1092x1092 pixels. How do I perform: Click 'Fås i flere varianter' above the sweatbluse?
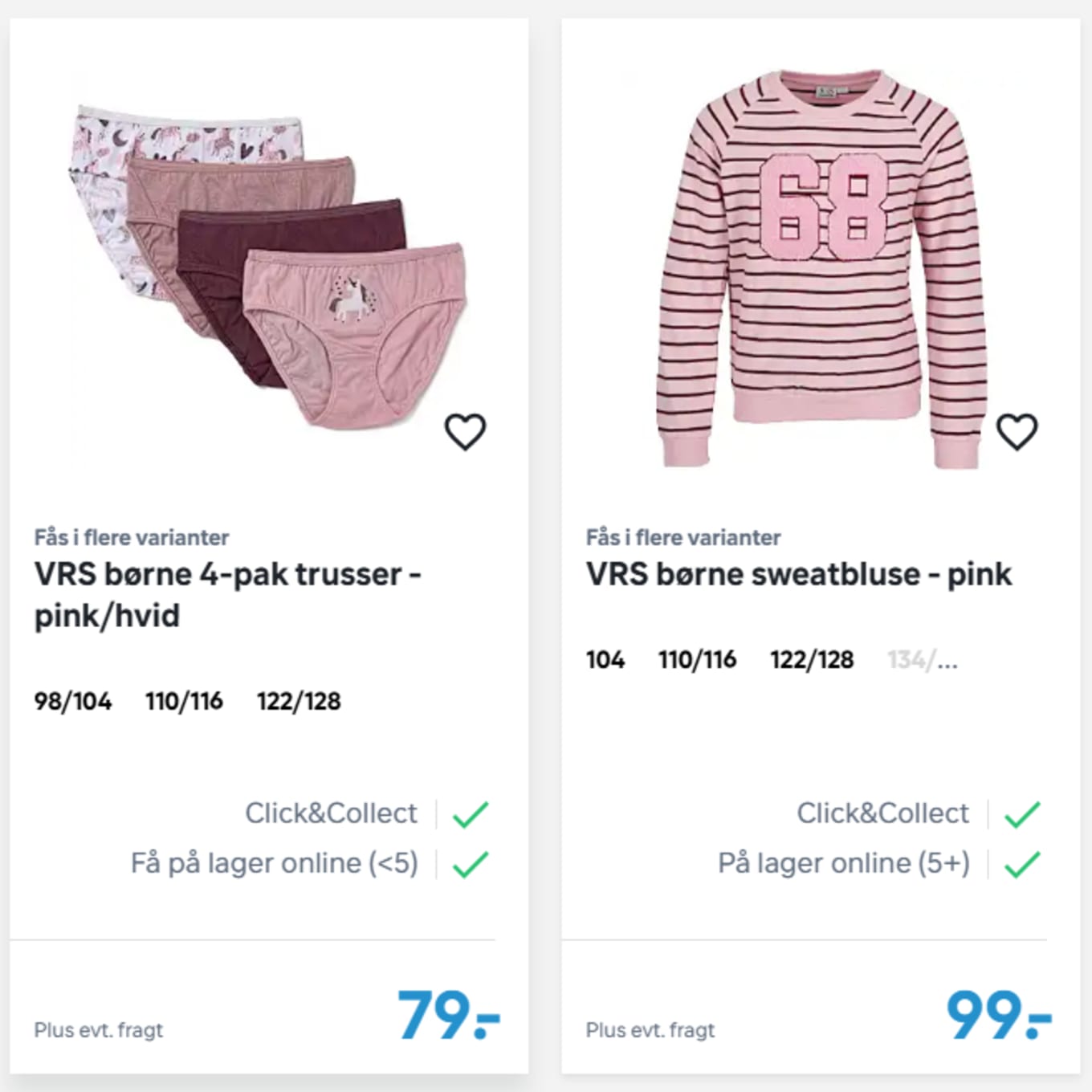pyautogui.click(x=683, y=537)
